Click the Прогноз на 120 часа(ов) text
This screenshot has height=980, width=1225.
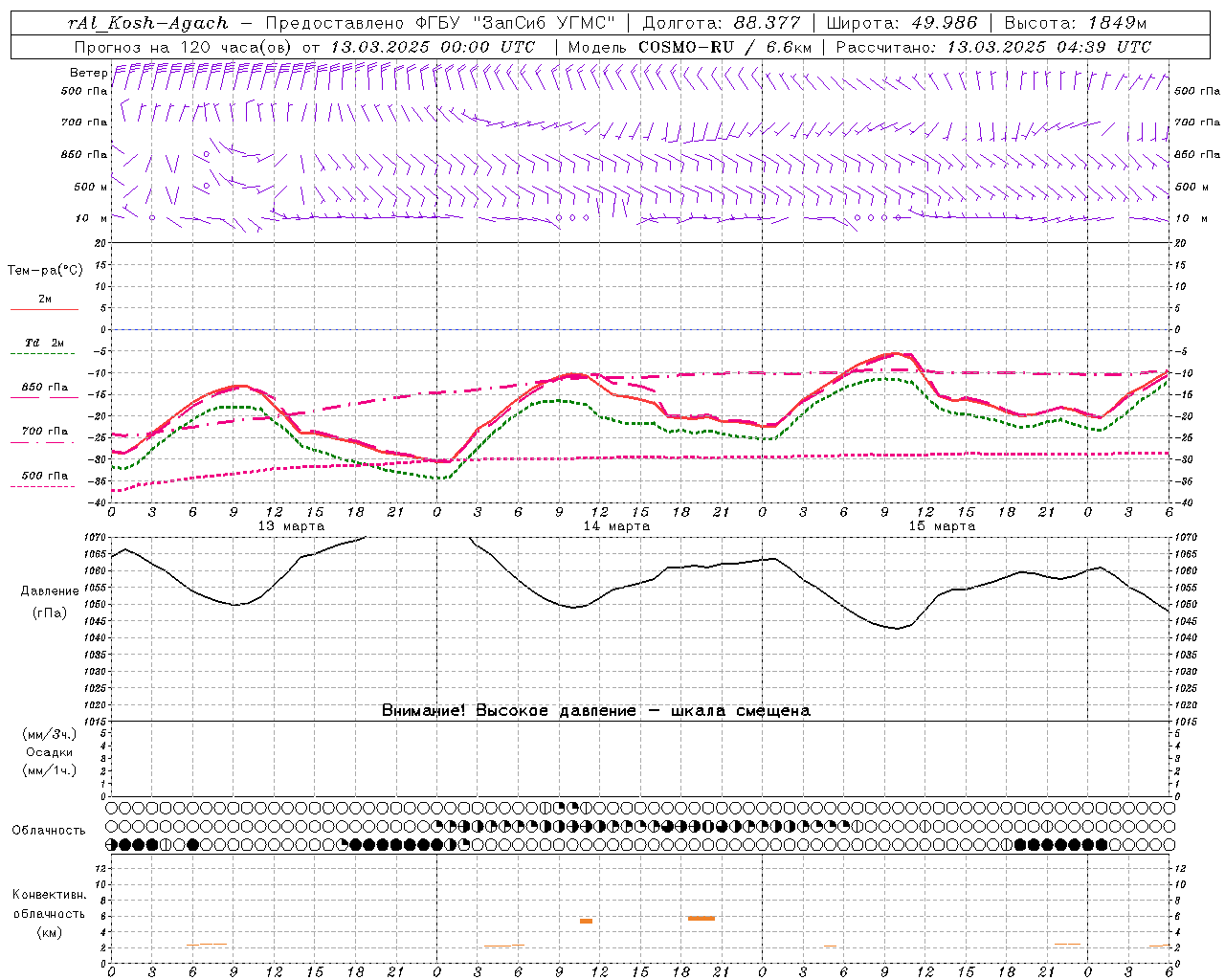coord(185,47)
